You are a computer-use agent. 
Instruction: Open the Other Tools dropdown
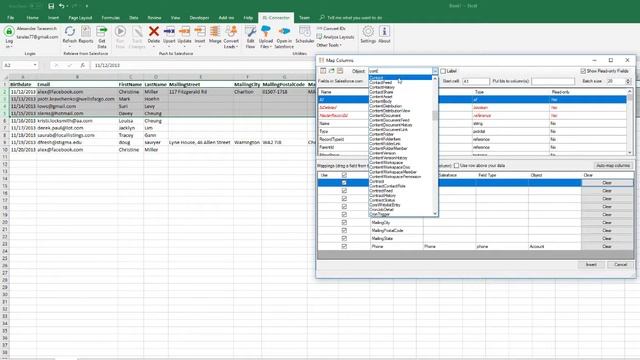[x=329, y=45]
